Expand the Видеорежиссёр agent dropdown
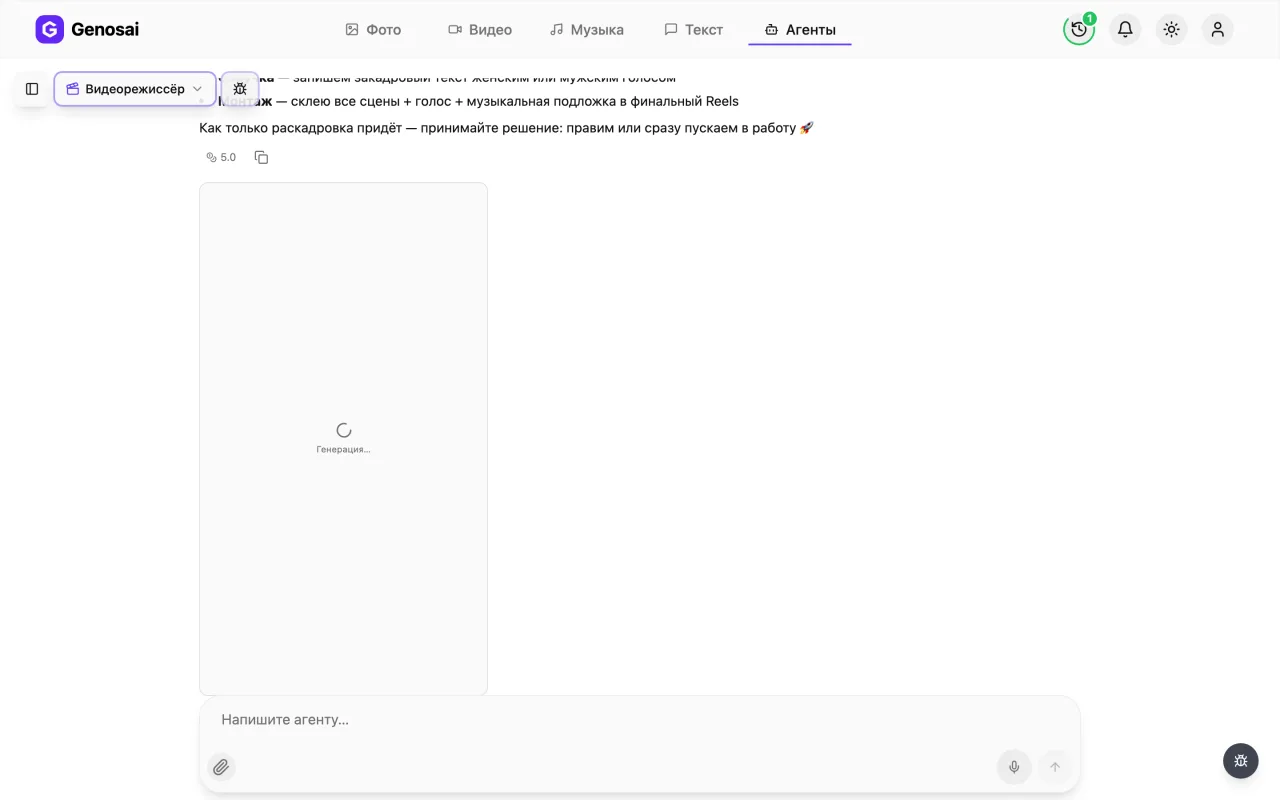Screen dimensions: 1280x800 click(x=135, y=89)
